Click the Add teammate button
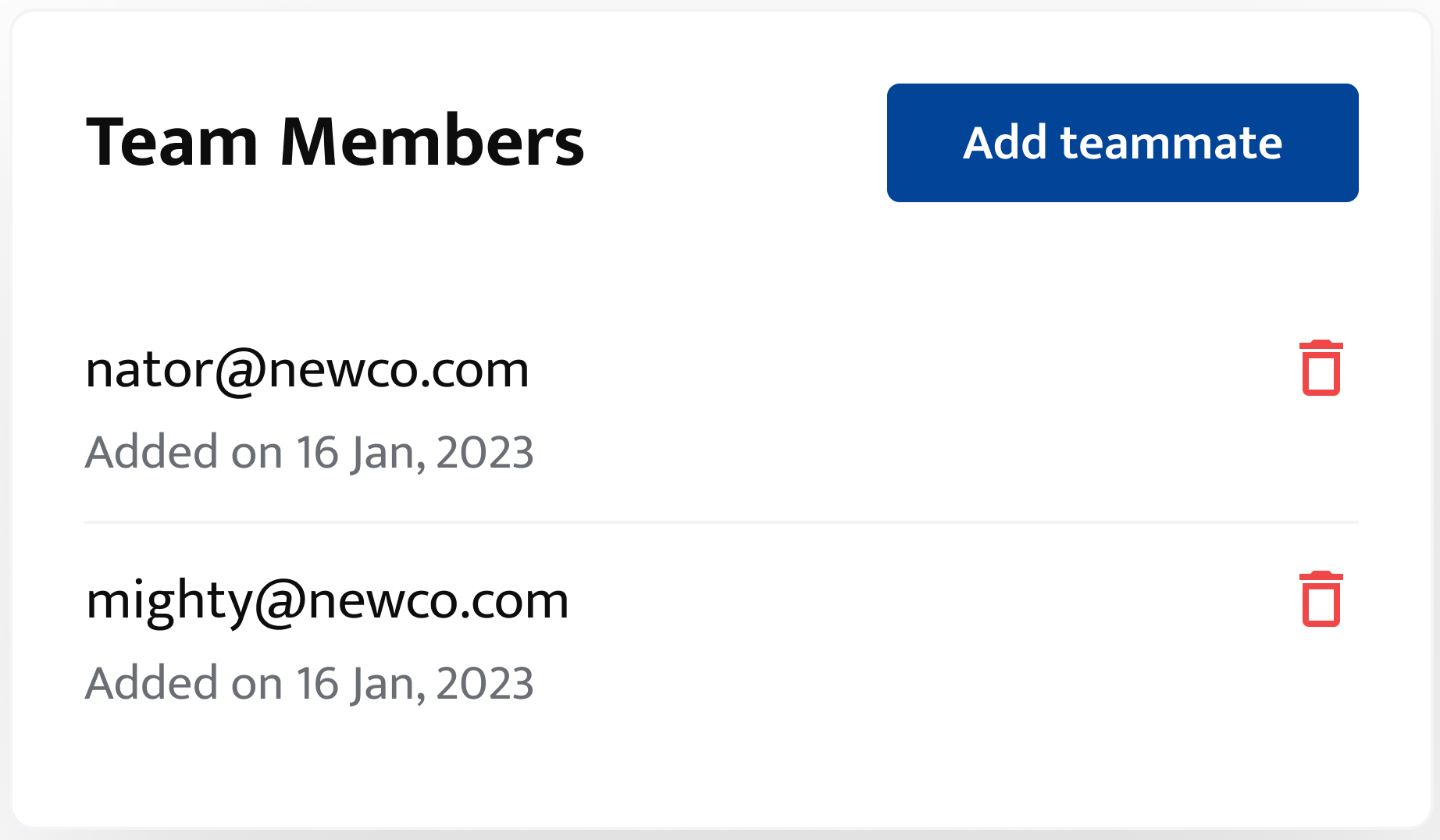 click(x=1122, y=143)
